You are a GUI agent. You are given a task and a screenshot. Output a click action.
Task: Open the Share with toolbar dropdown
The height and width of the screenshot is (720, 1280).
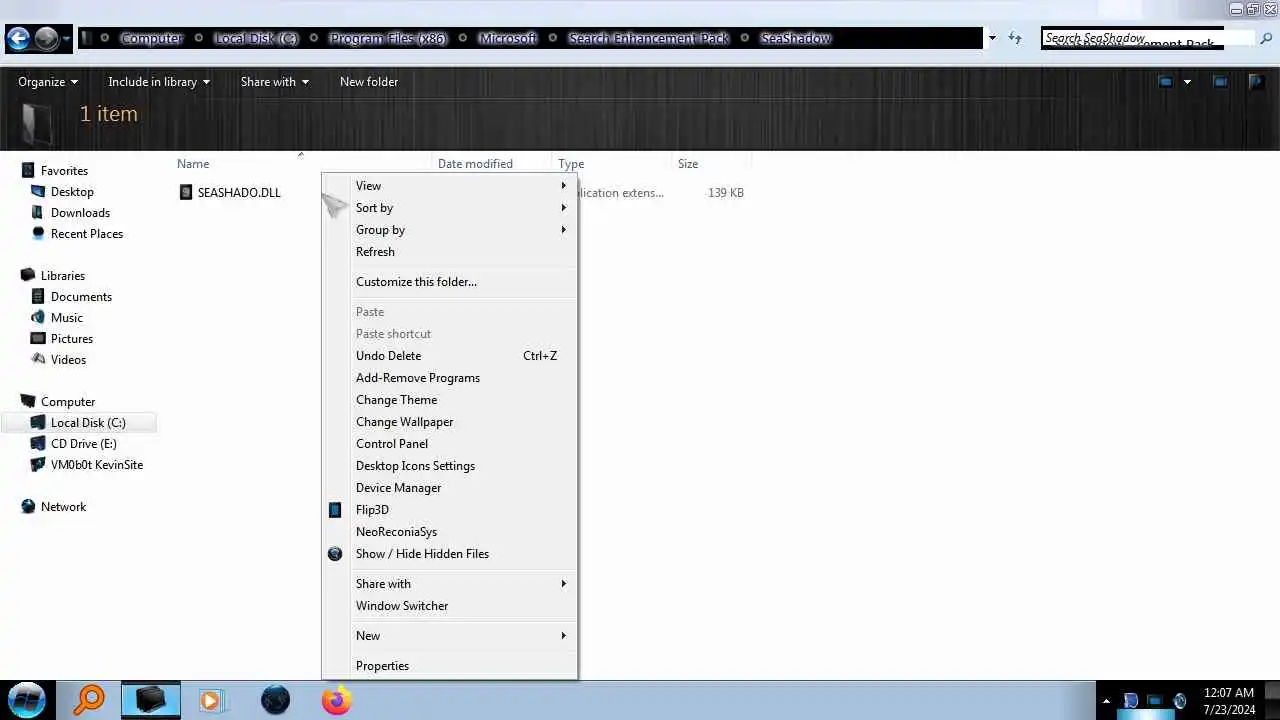tap(275, 82)
